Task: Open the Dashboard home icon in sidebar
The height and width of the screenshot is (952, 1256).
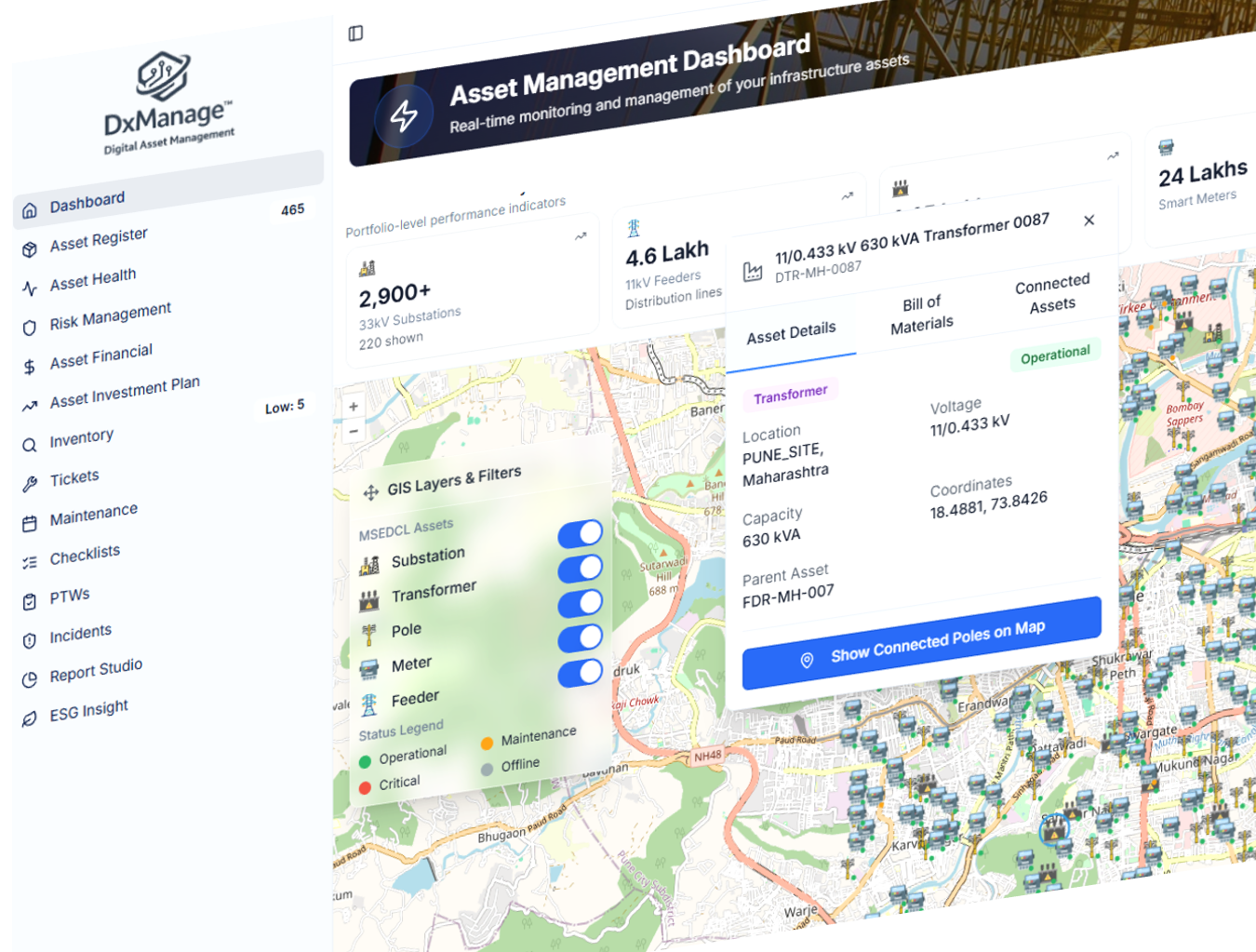Action: click(30, 210)
